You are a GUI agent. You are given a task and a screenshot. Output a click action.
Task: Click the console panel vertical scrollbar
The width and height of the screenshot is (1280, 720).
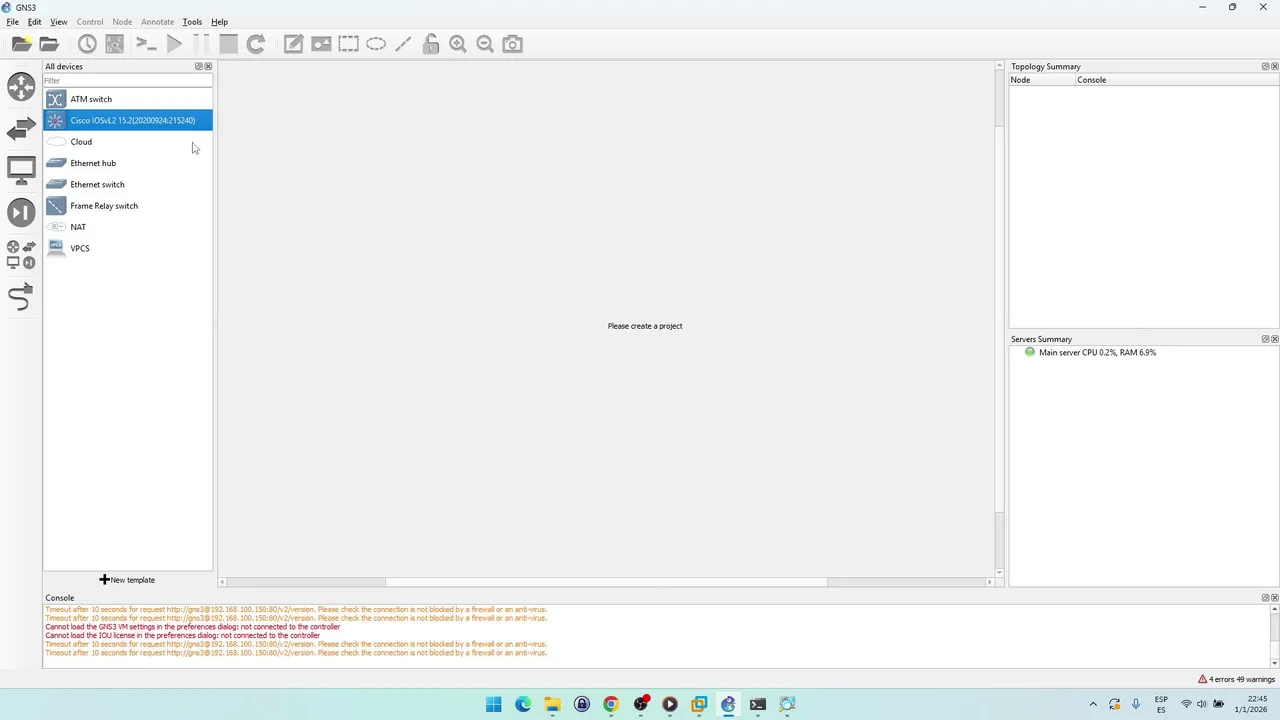(1274, 637)
